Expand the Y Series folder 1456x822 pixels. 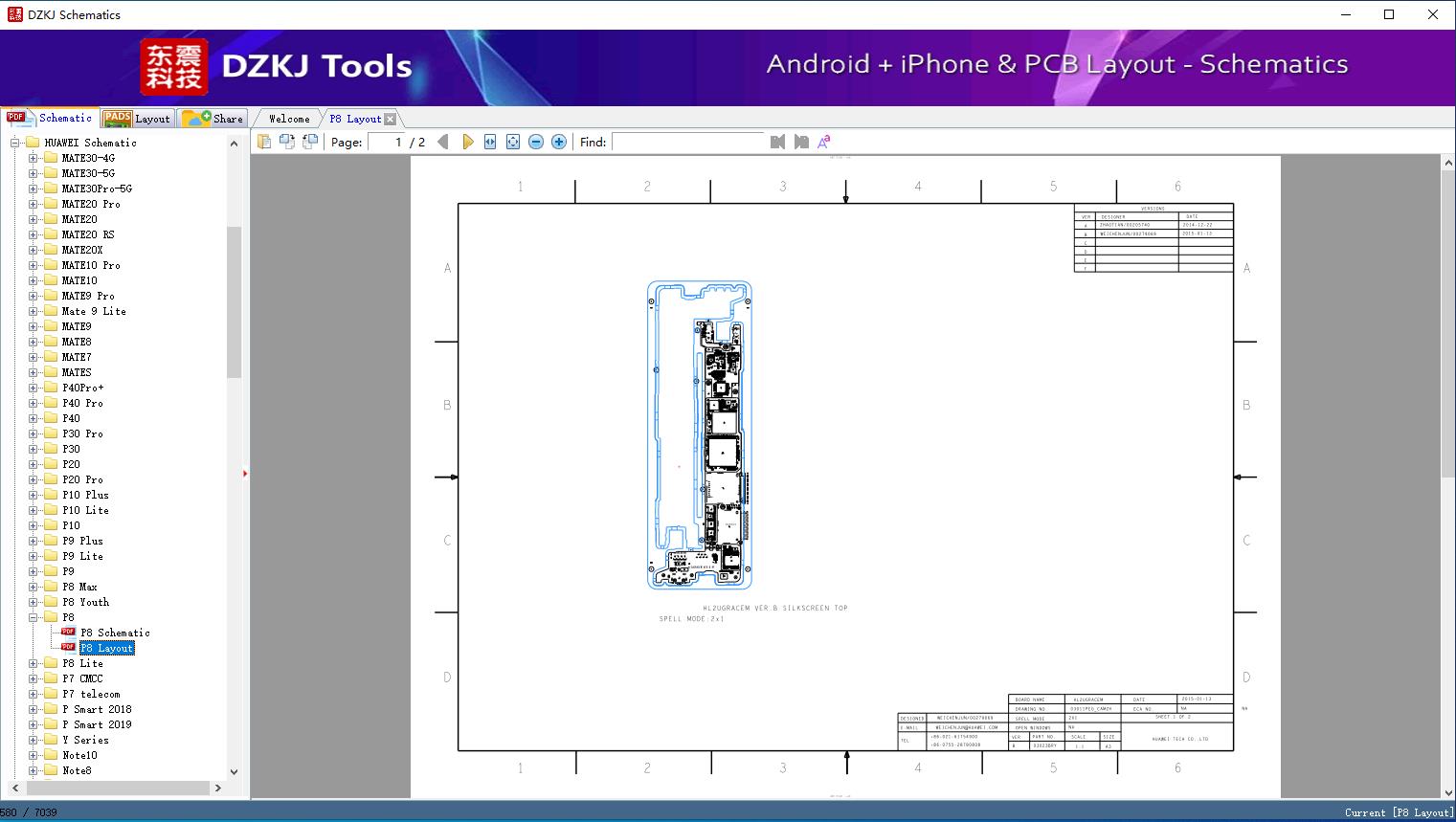tap(34, 740)
